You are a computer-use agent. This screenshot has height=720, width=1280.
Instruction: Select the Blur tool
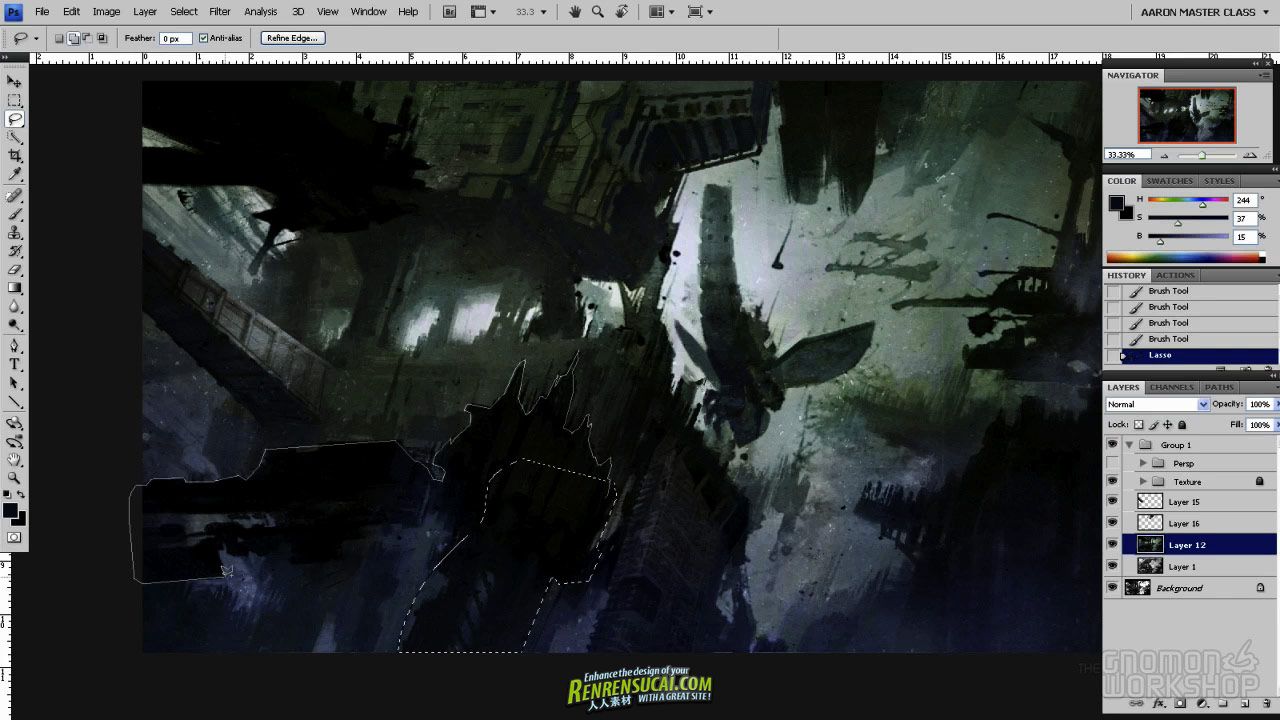click(14, 307)
